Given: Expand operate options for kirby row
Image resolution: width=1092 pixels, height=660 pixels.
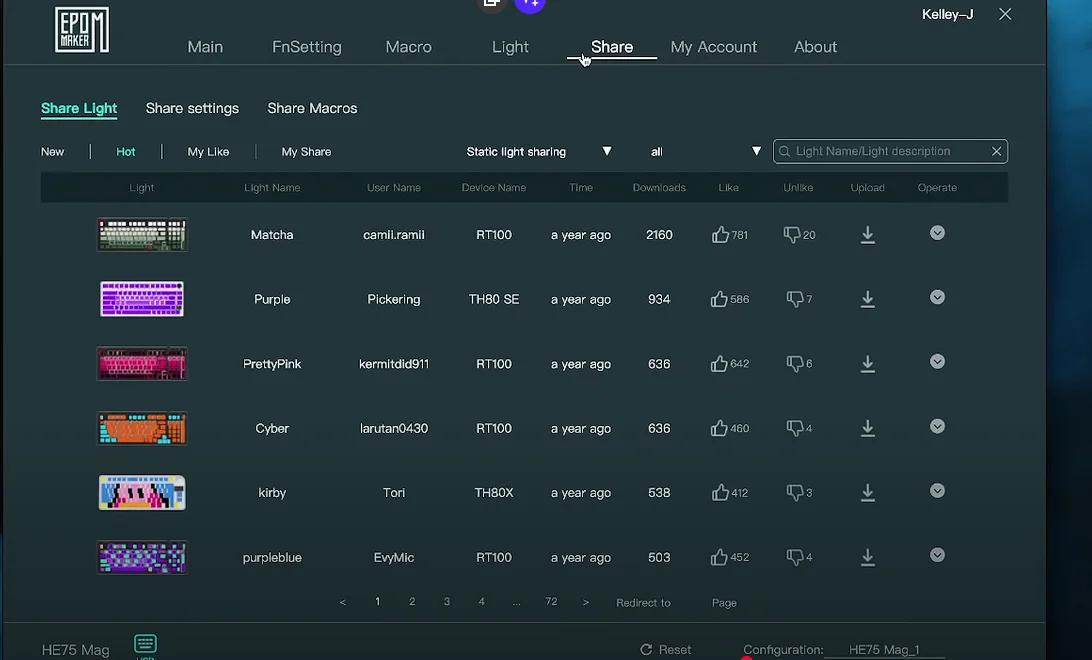Looking at the screenshot, I should pos(937,491).
